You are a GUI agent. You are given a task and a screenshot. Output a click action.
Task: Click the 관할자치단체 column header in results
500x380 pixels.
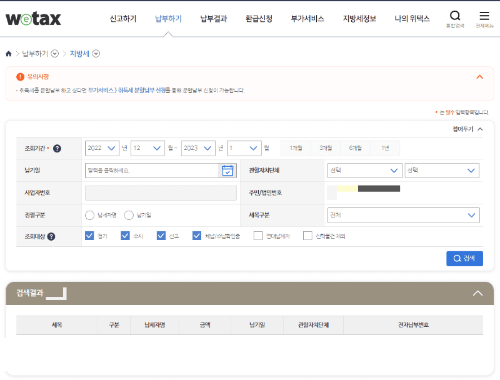(313, 325)
